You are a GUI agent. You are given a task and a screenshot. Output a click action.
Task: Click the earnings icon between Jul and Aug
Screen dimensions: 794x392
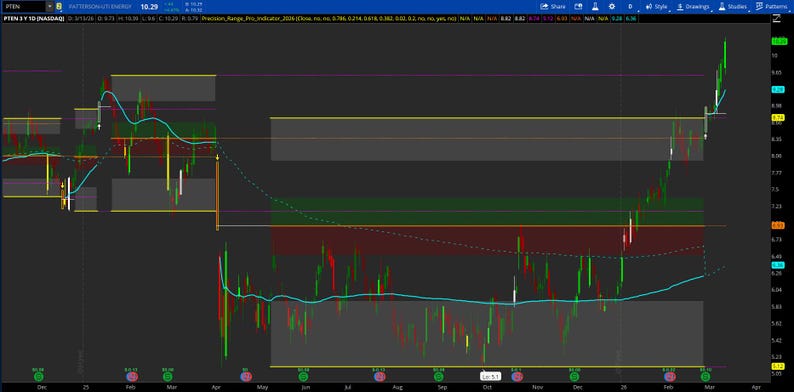379,377
